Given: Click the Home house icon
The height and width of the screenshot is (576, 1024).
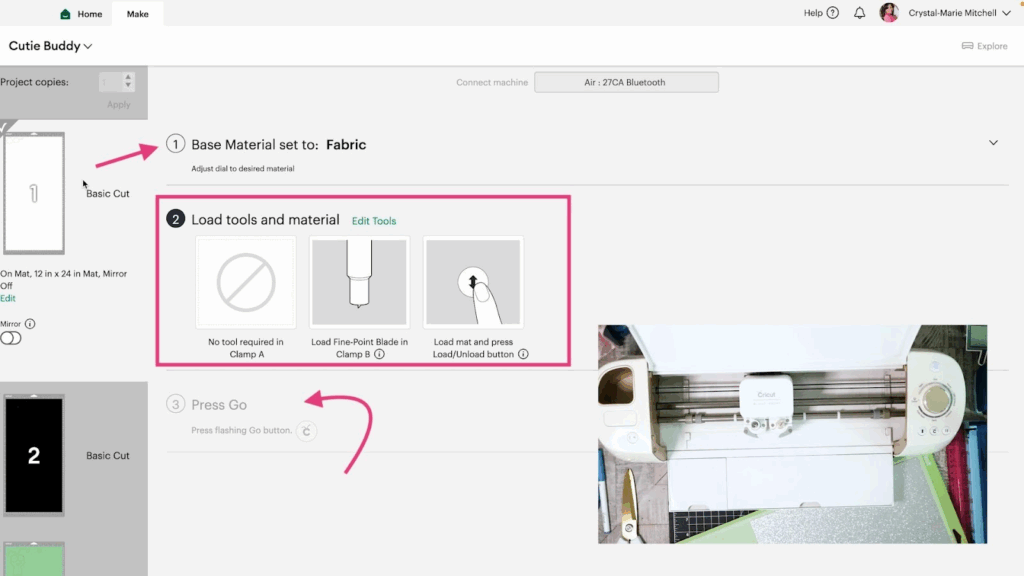Looking at the screenshot, I should (x=65, y=14).
